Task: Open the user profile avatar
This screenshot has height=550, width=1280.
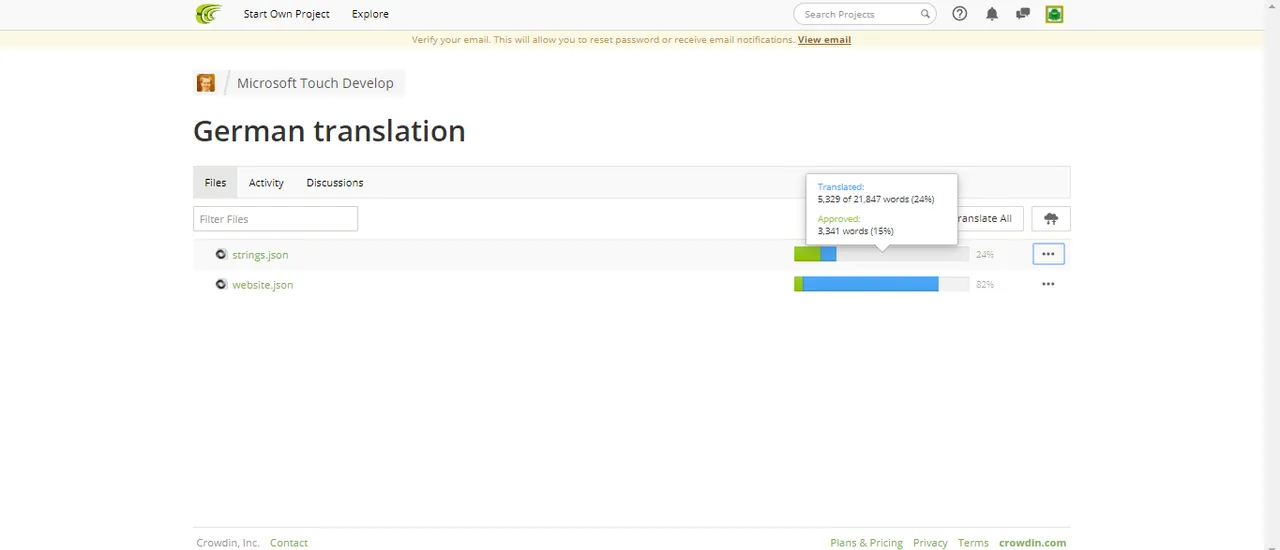Action: [x=1054, y=14]
